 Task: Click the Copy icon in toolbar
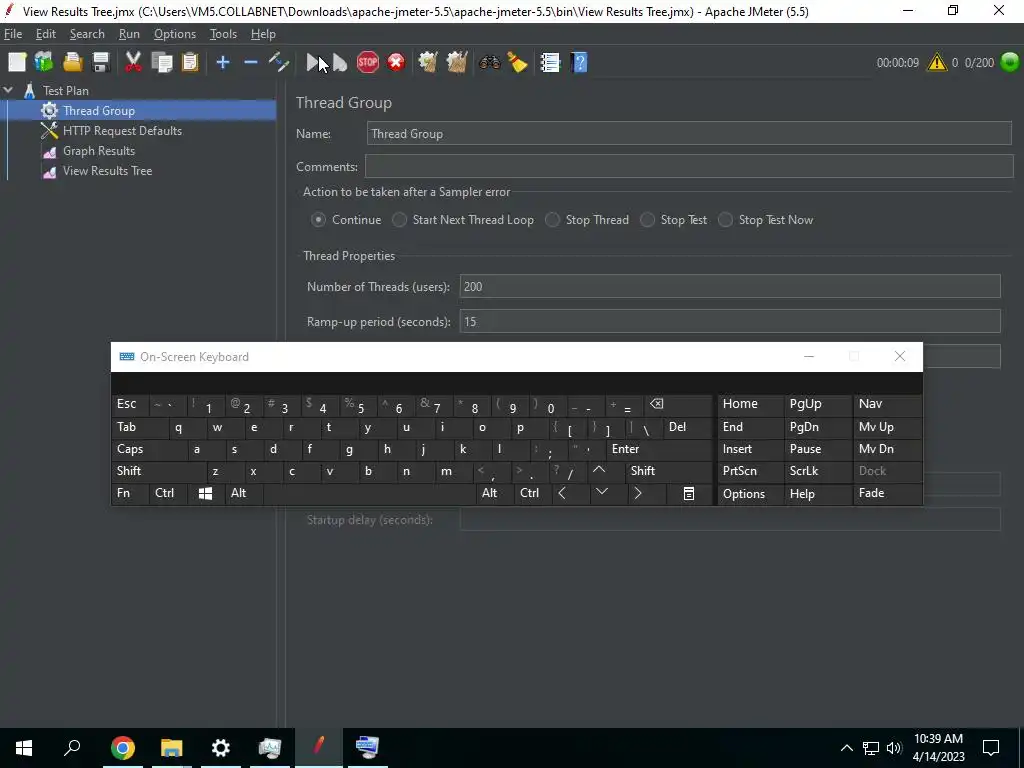[161, 63]
